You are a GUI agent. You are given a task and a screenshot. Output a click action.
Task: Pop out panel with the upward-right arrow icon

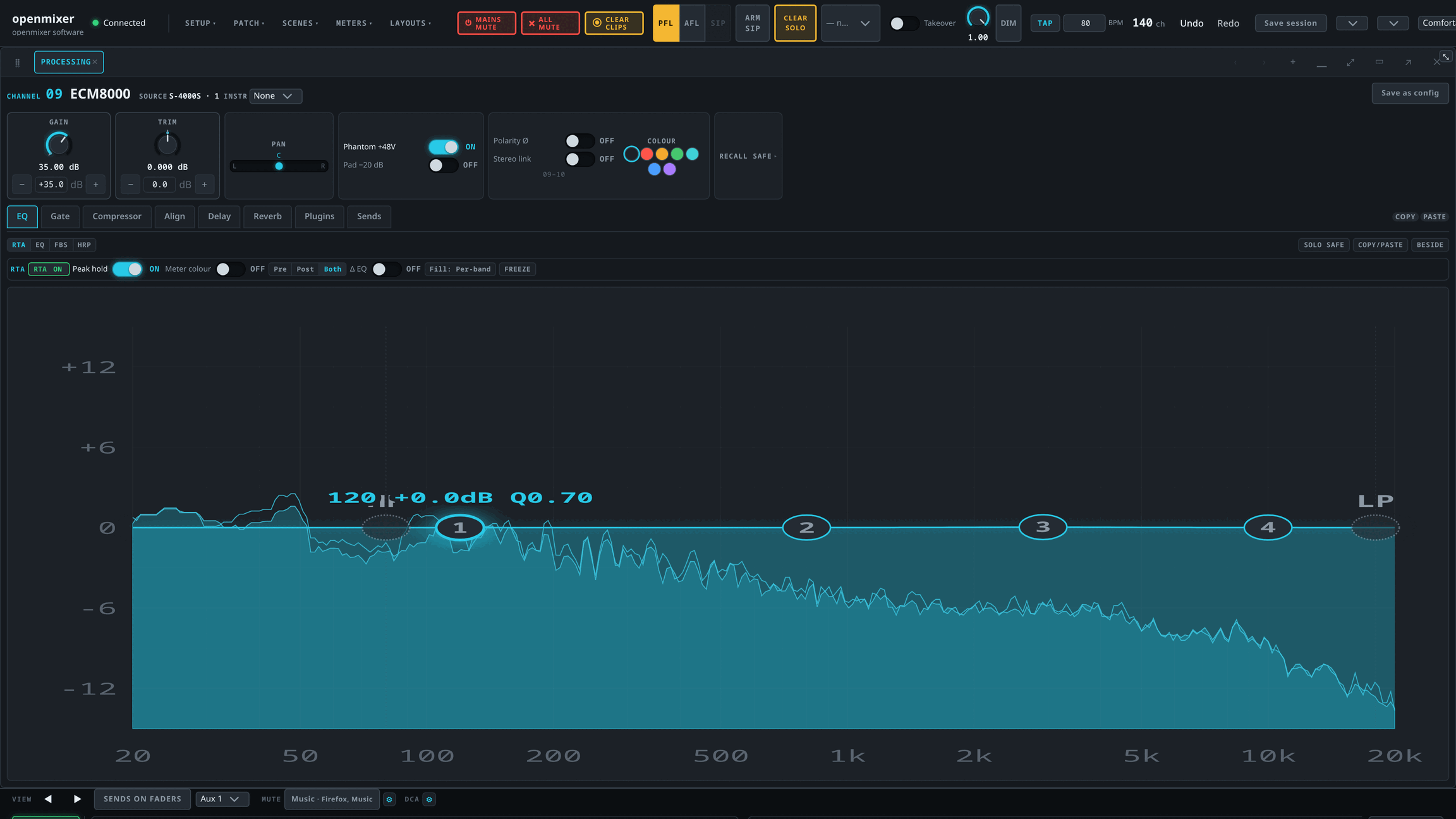click(1408, 62)
